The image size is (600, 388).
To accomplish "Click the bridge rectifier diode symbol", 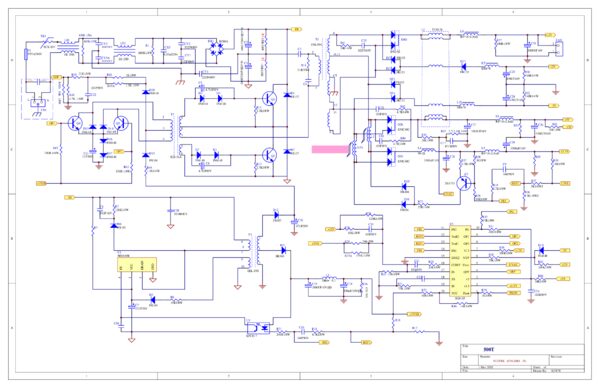I will [218, 48].
